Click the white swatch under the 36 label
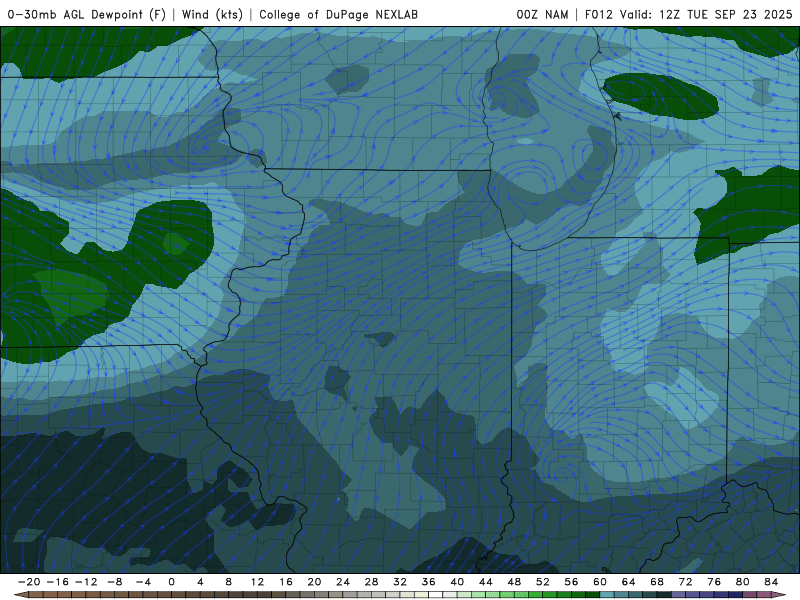This screenshot has width=800, height=600. click(436, 595)
